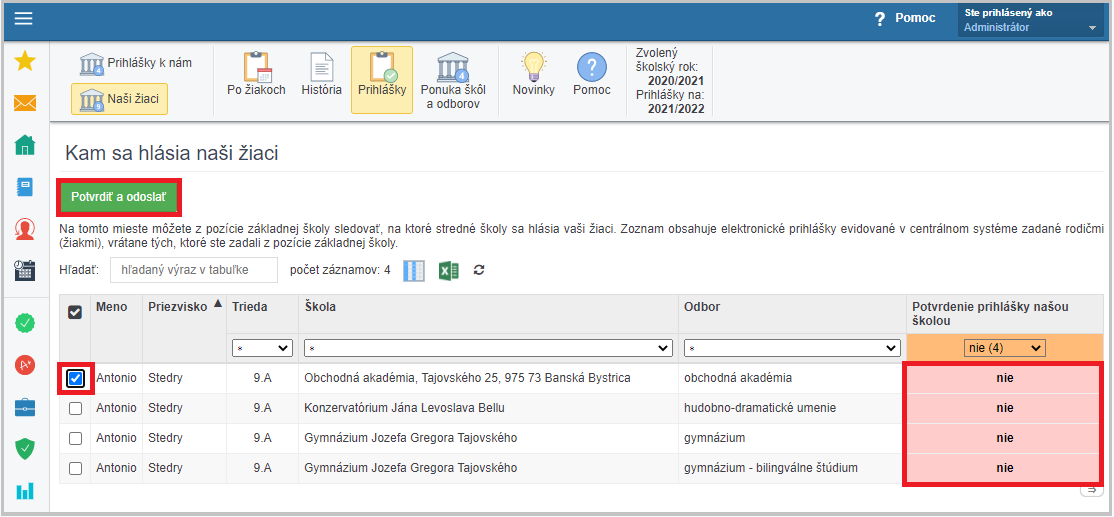
Task: Open the Administrátor account dropdown
Action: (x=1031, y=21)
